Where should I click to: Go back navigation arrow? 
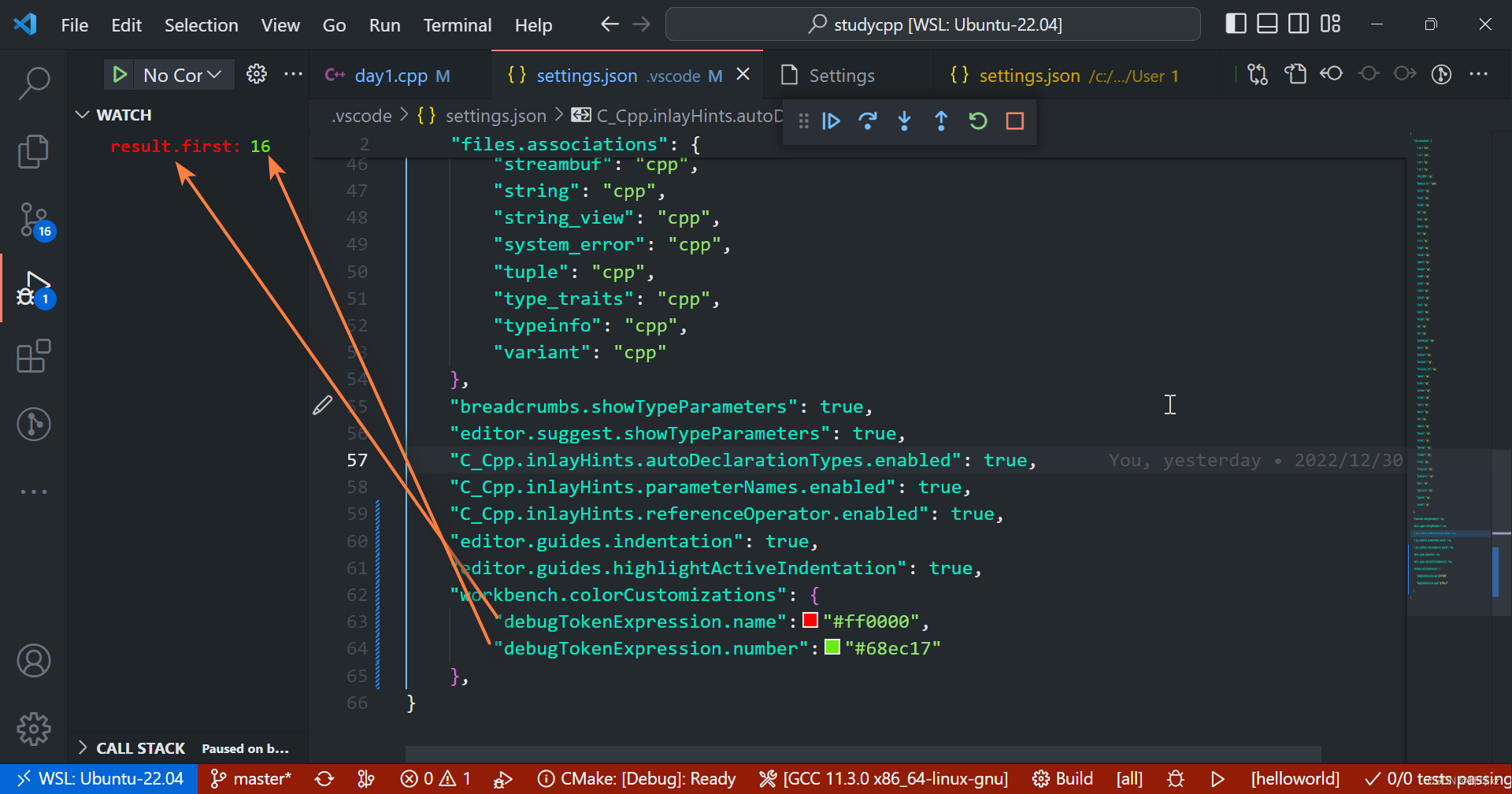click(610, 24)
